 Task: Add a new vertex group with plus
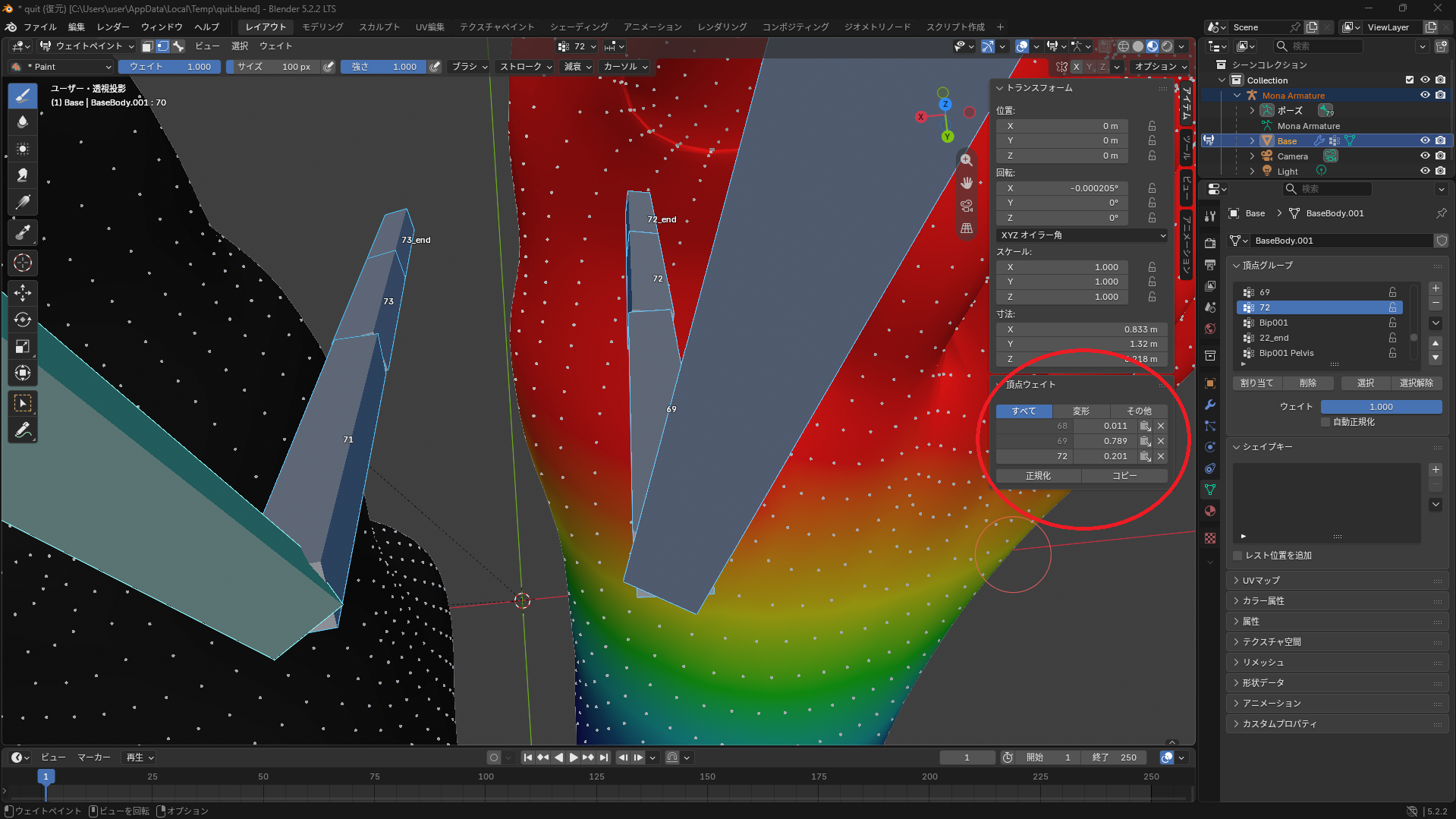tap(1436, 288)
